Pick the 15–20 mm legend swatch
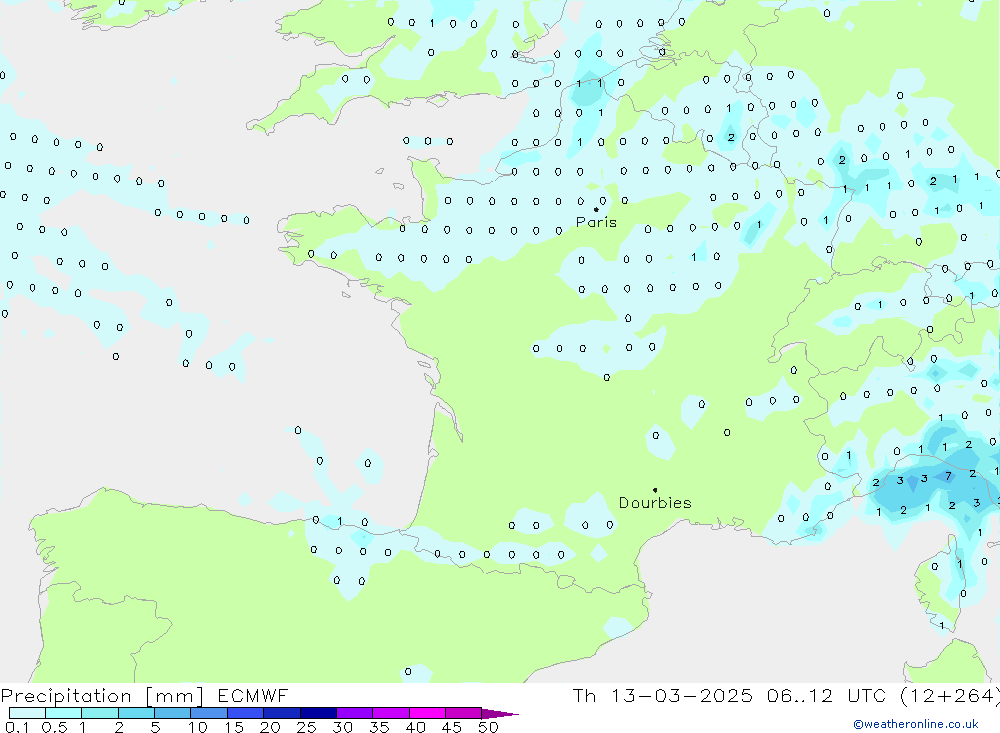This screenshot has width=1000, height=733. click(245, 713)
